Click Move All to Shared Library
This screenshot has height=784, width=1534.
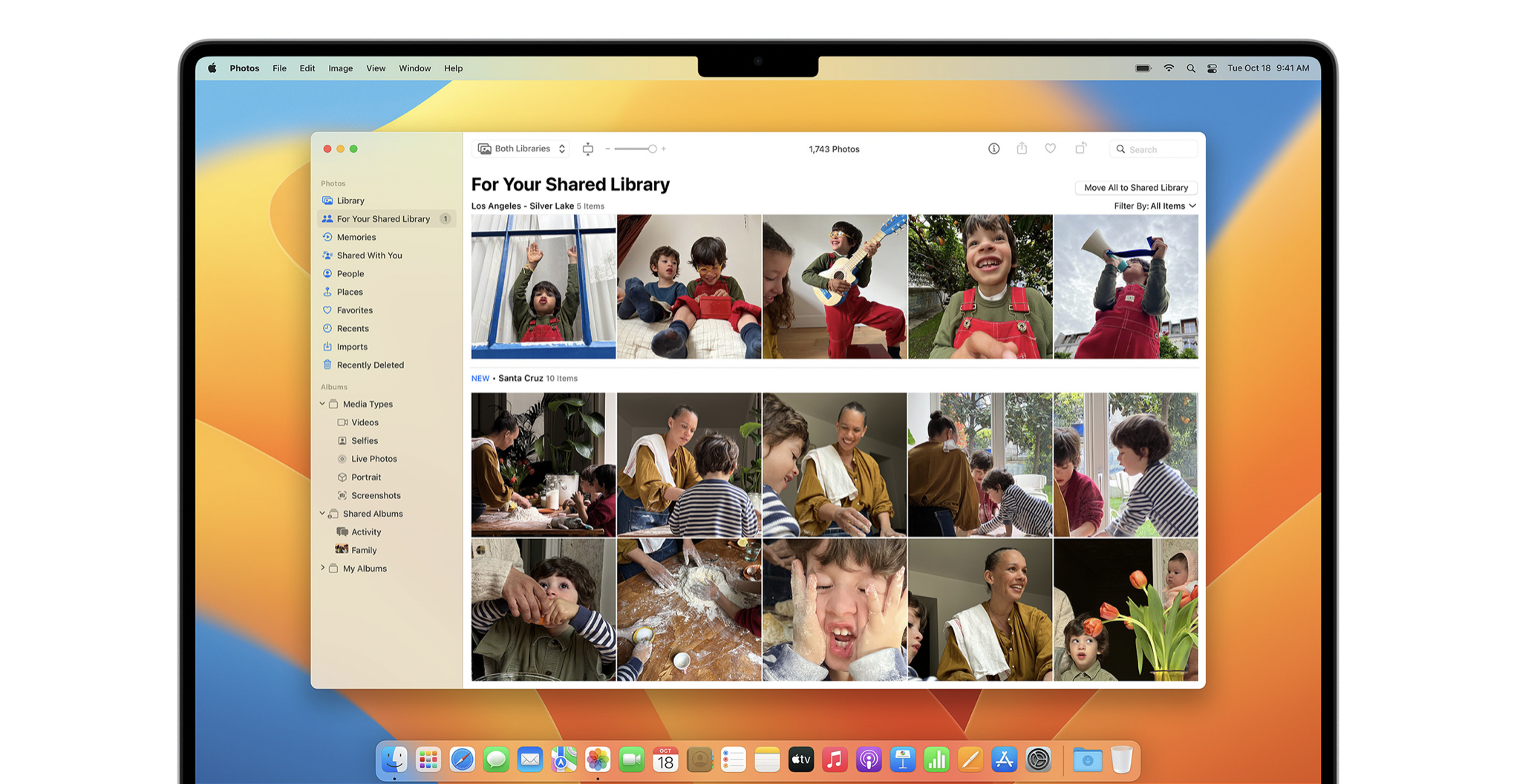(1136, 188)
